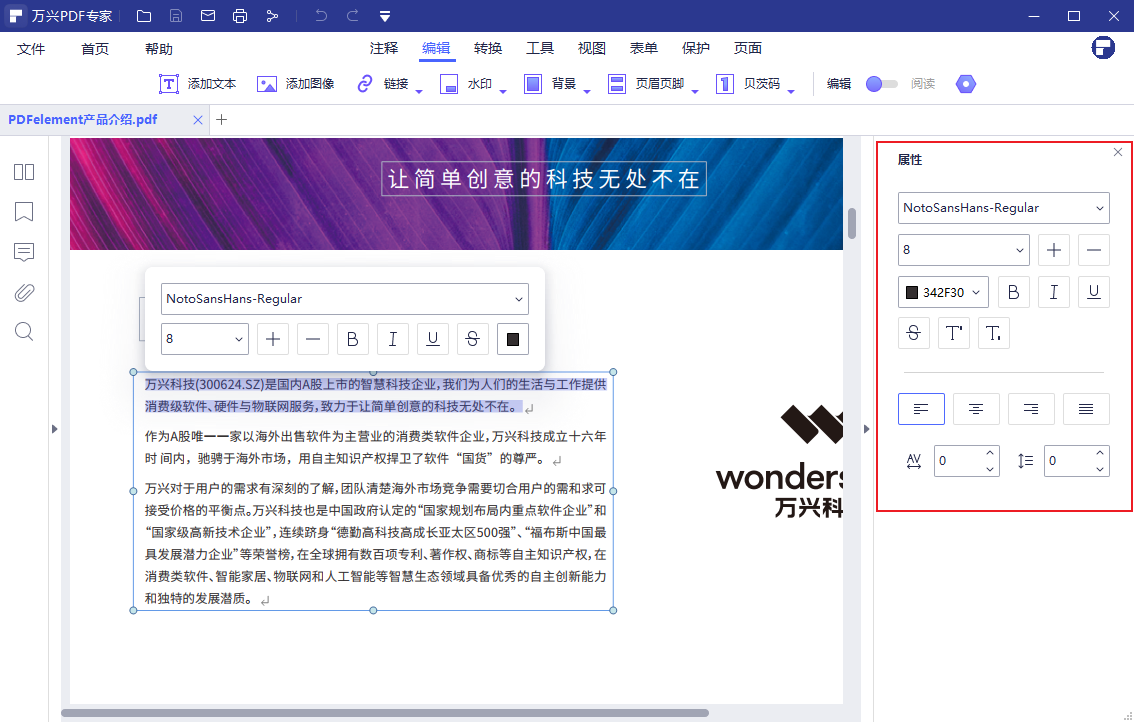Screen dimensions: 1134x722
Task: Open the font size dropdown in floating toolbar
Action: click(x=204, y=339)
